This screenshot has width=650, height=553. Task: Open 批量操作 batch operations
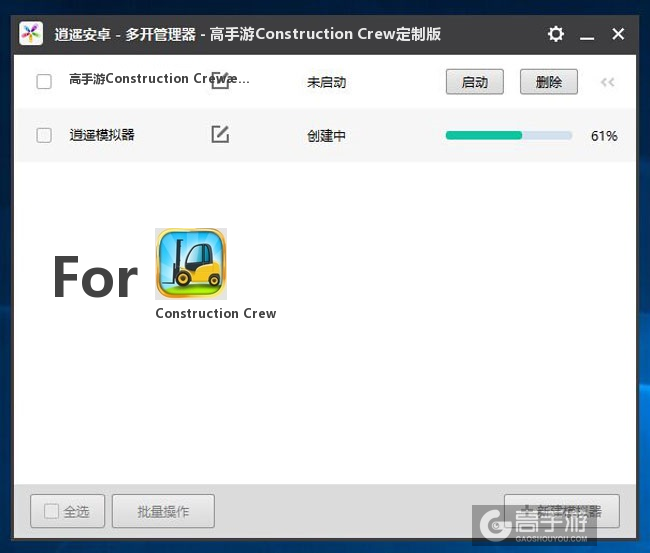coord(163,511)
